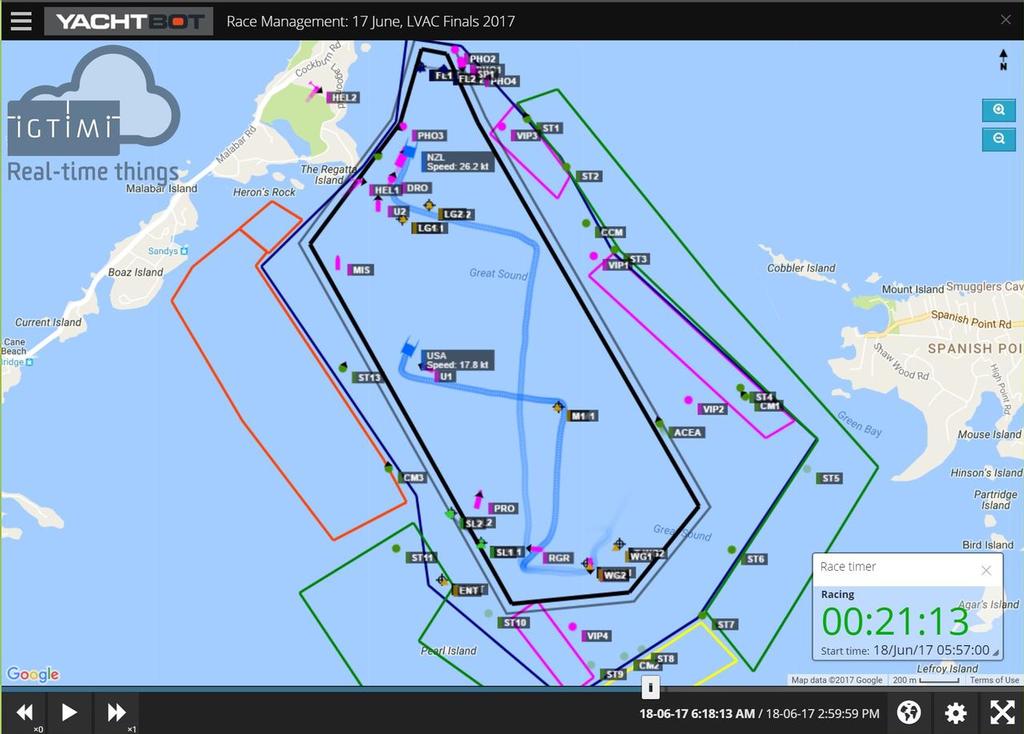This screenshot has height=734, width=1024.
Task: Click the ST1 marker label
Action: [550, 128]
